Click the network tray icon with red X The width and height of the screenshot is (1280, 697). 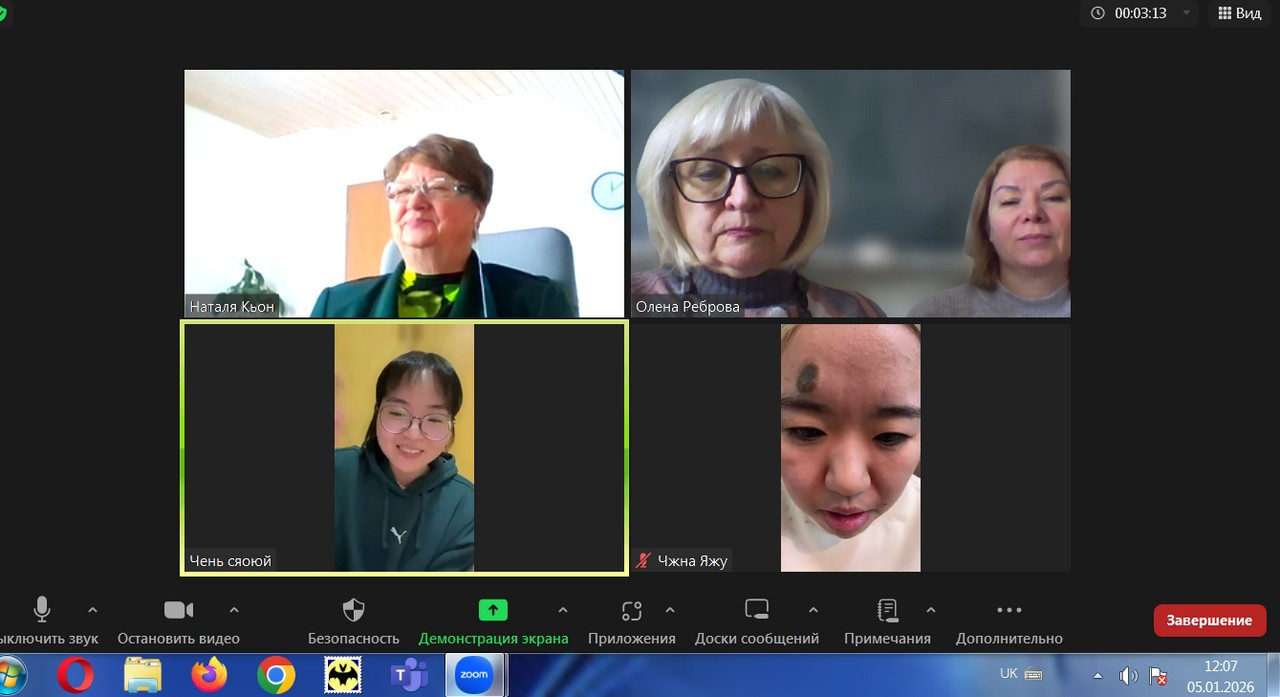pos(1158,676)
